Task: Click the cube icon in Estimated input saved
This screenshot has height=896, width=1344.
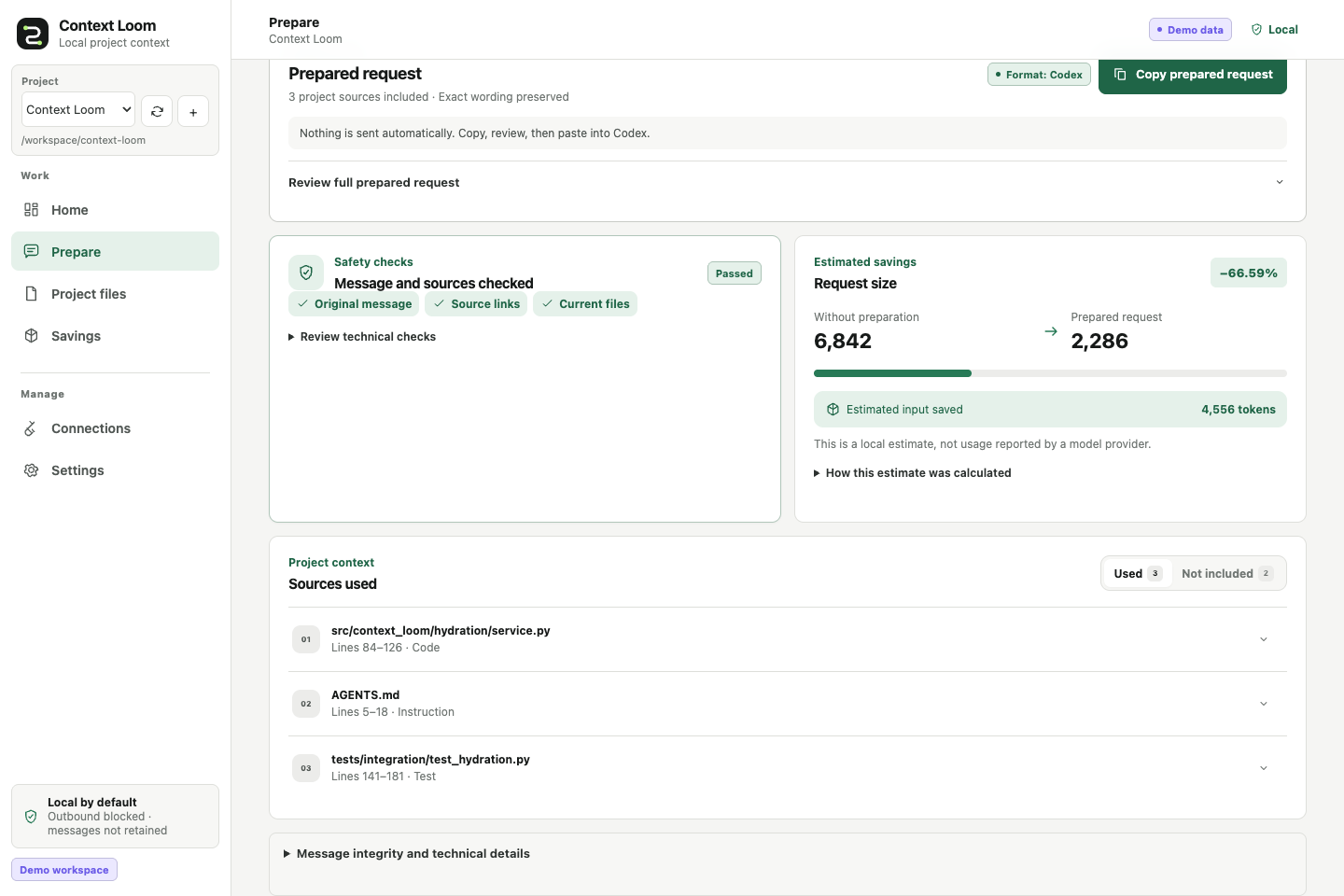Action: pyautogui.click(x=833, y=410)
